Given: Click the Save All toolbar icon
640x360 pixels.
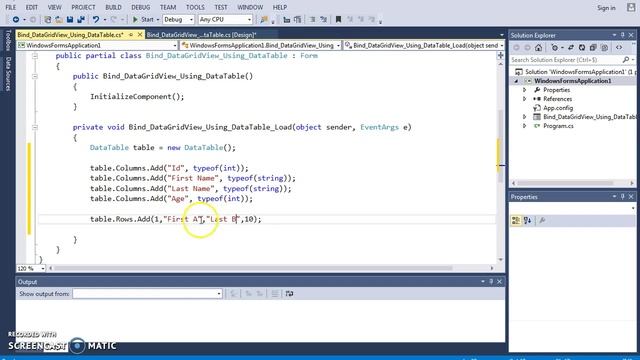Looking at the screenshot, I should pyautogui.click(x=81, y=19).
